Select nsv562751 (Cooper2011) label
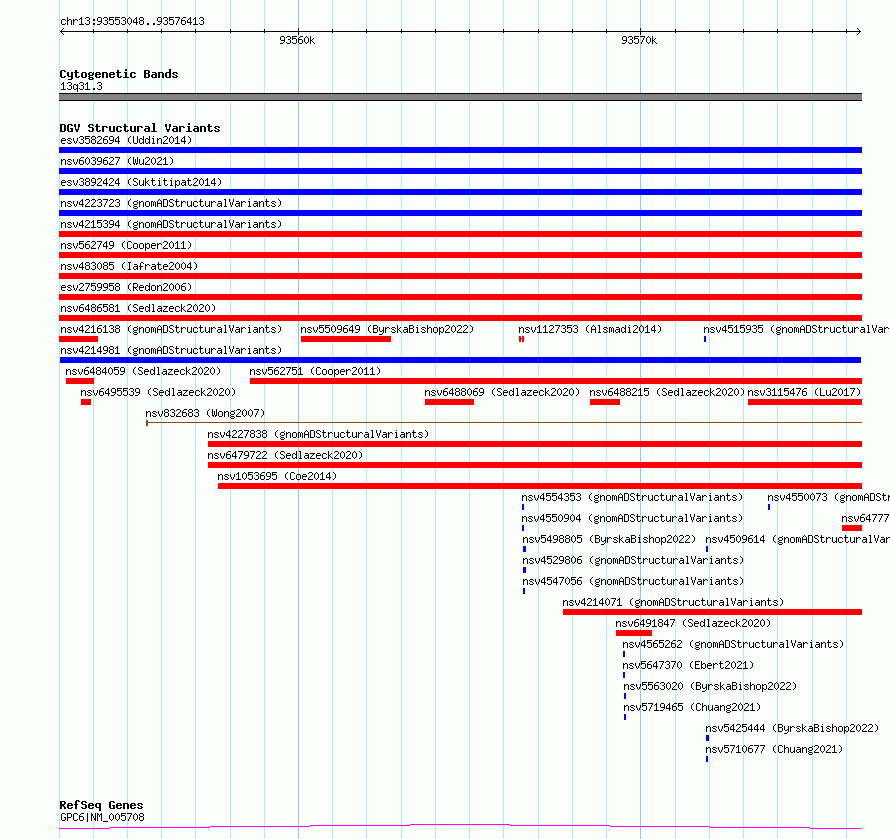The width and height of the screenshot is (890, 839). pos(315,371)
